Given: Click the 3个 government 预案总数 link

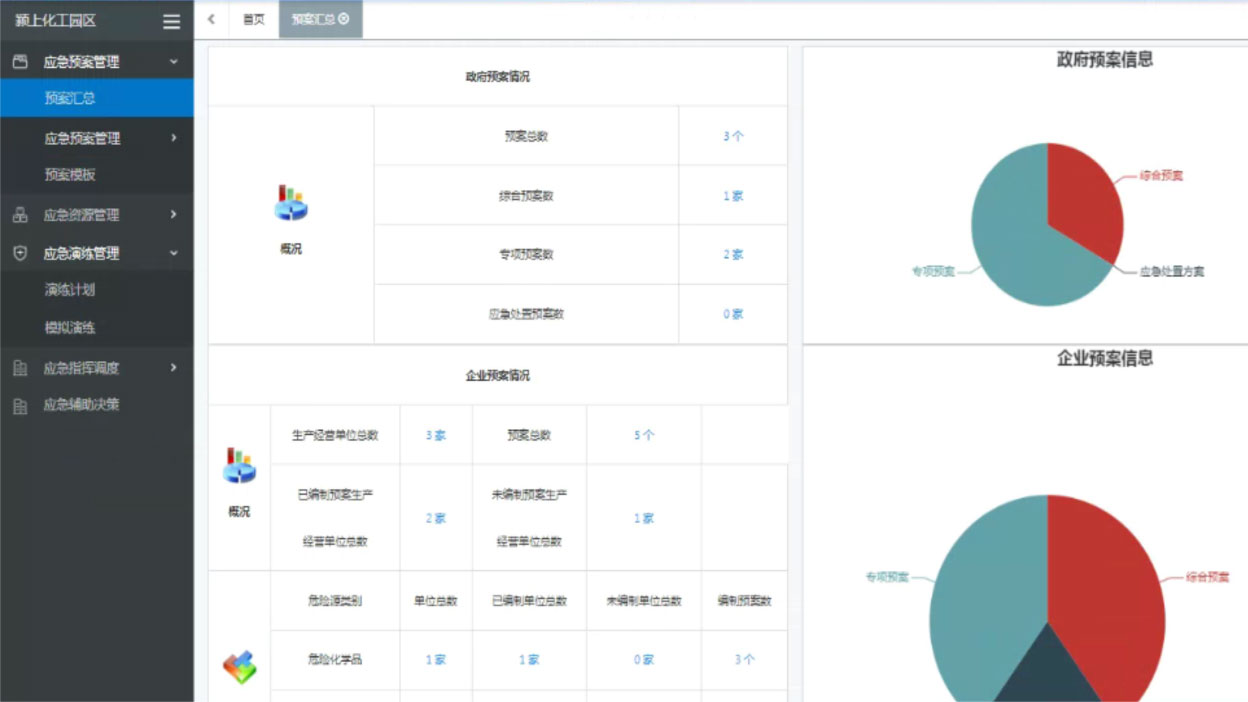Looking at the screenshot, I should 733,136.
